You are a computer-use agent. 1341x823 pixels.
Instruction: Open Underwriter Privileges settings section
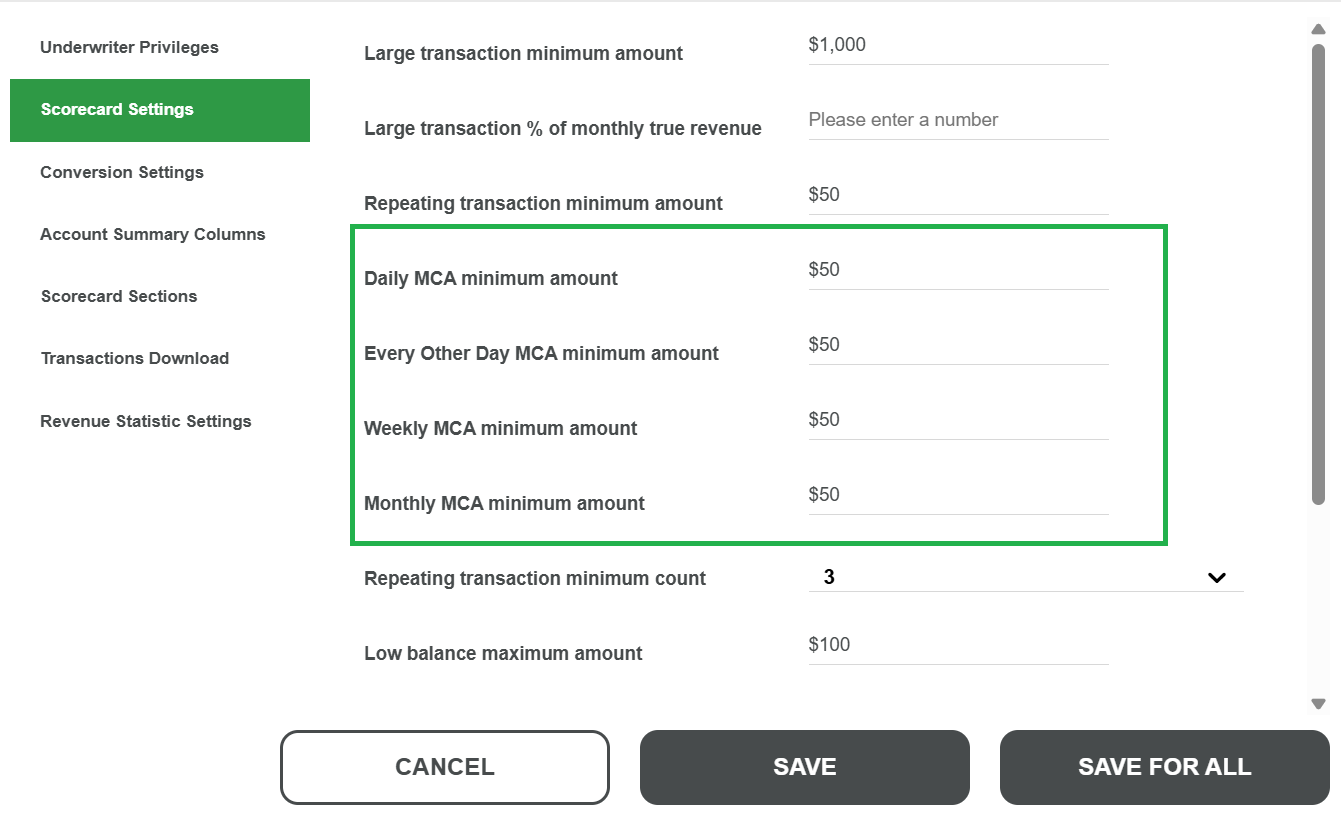point(129,47)
